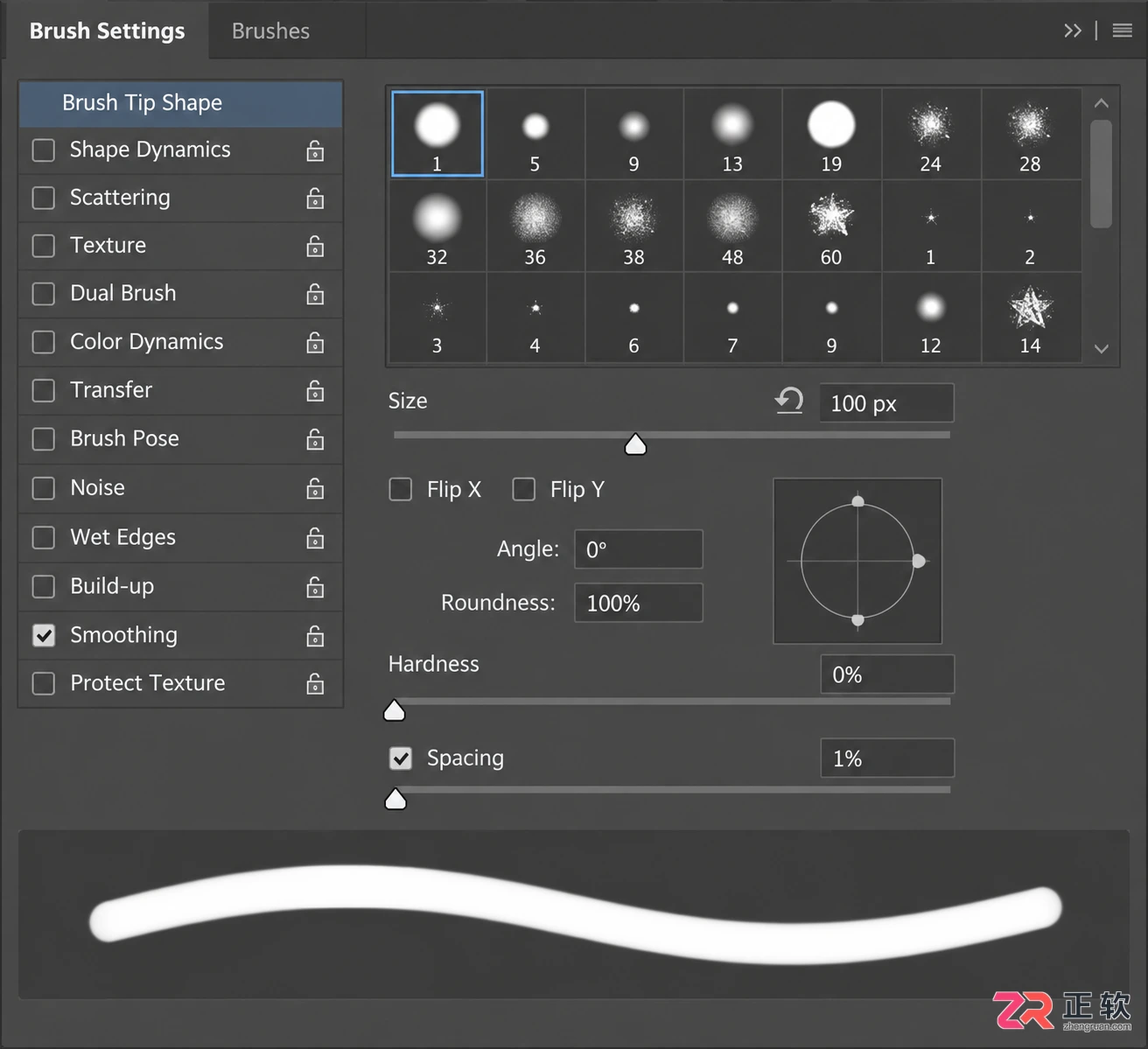Screen dimensions: 1148x1049
Task: Toggle the lock icon beside Noise
Action: (315, 488)
